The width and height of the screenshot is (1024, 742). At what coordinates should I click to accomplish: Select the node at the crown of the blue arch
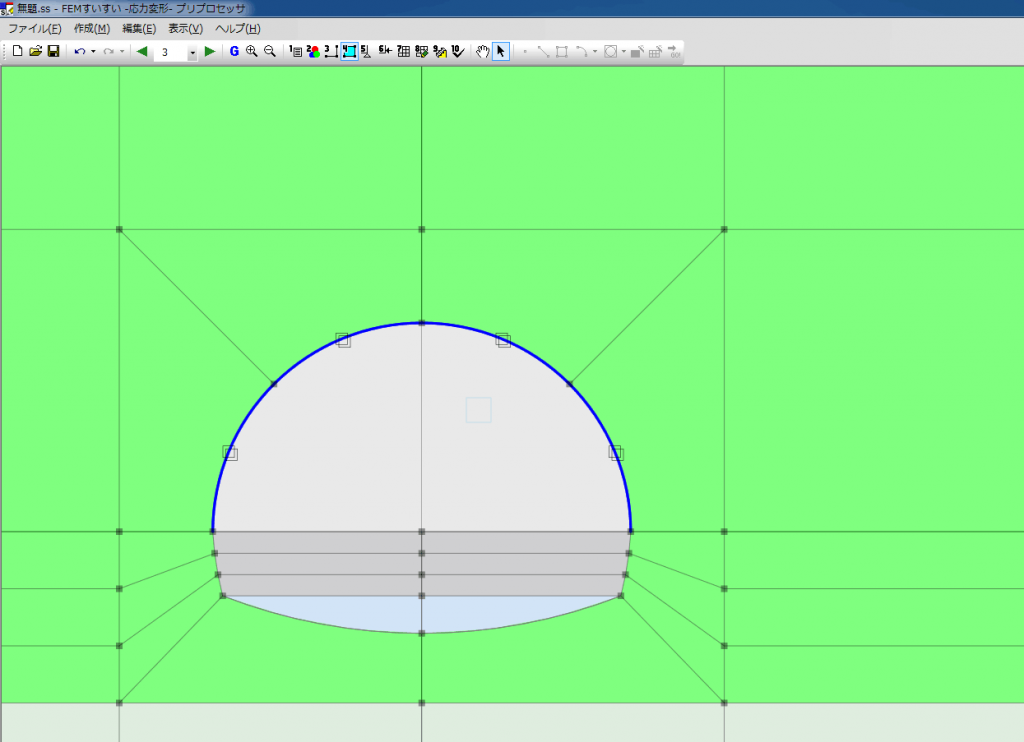(422, 323)
